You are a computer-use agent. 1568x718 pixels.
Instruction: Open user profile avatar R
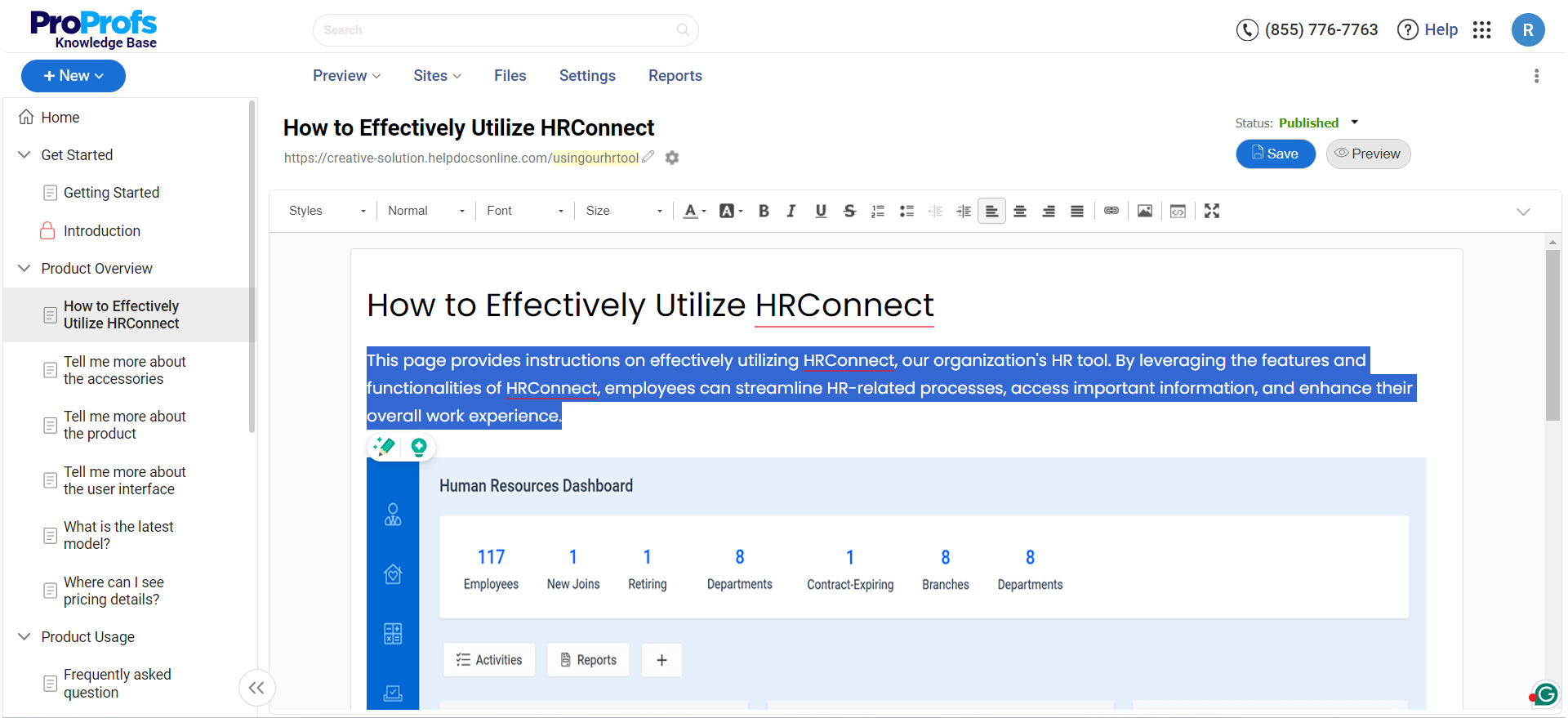coord(1528,30)
